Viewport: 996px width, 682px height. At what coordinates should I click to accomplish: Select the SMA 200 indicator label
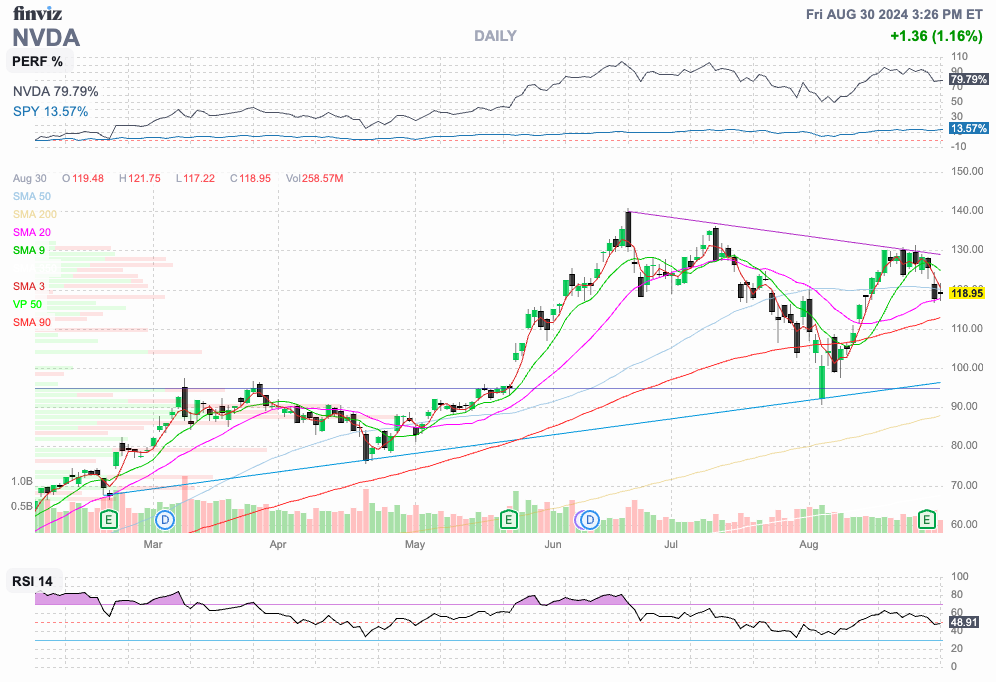pyautogui.click(x=35, y=214)
